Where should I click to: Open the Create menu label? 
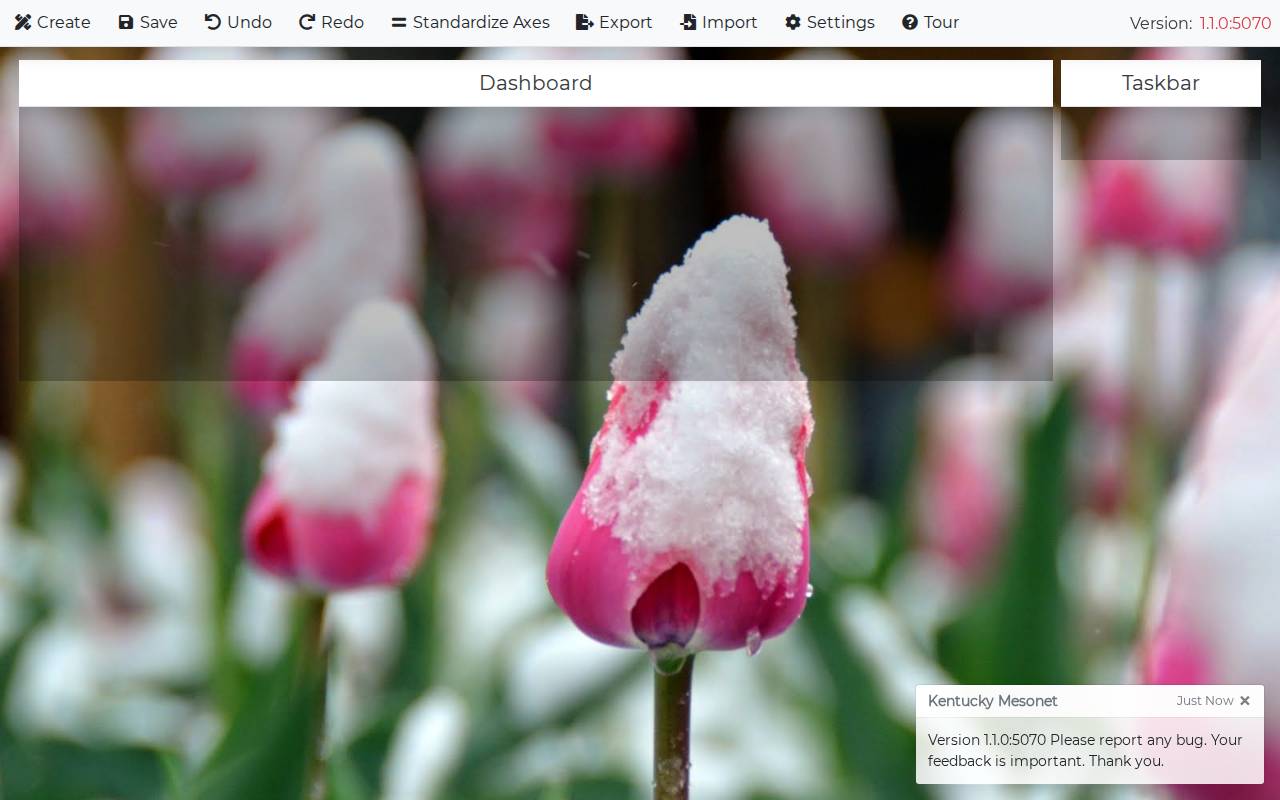[x=64, y=22]
